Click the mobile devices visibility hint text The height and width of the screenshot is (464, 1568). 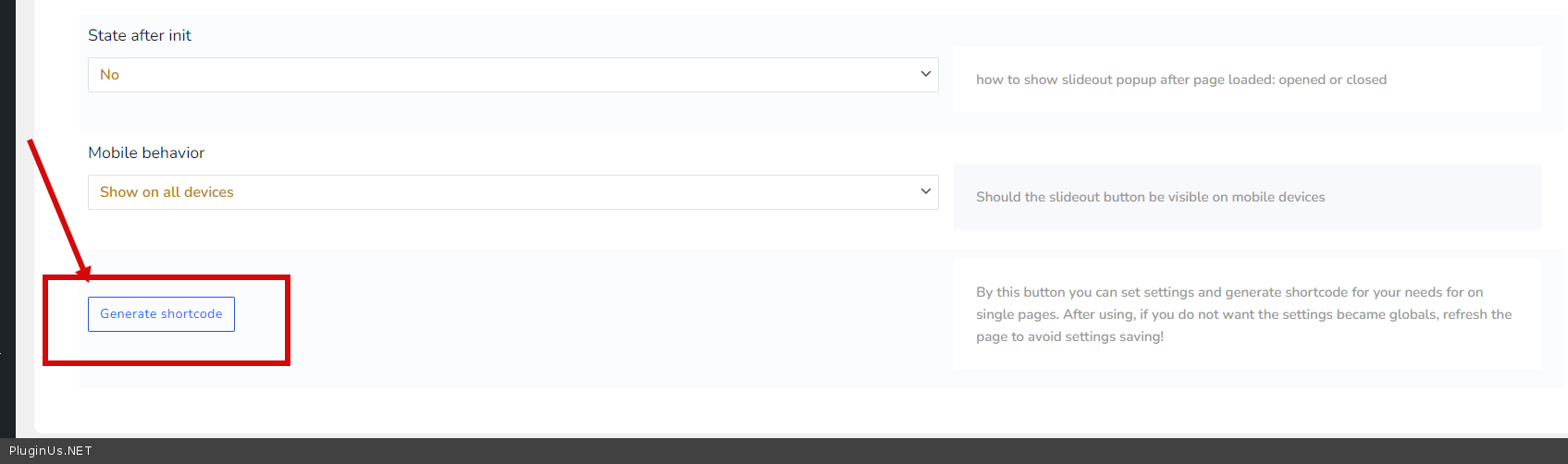click(1150, 197)
